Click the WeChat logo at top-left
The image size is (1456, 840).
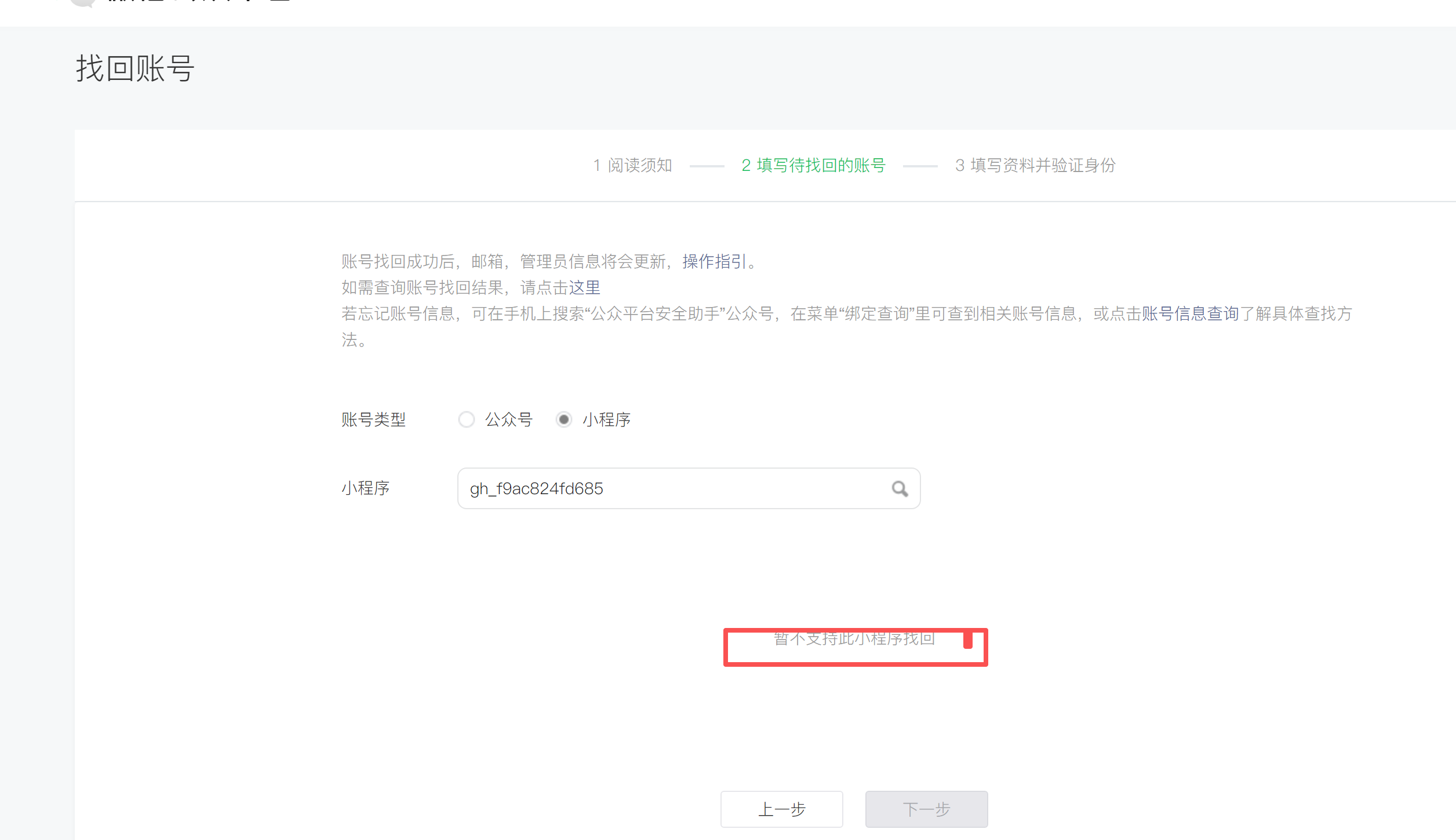coord(82,2)
